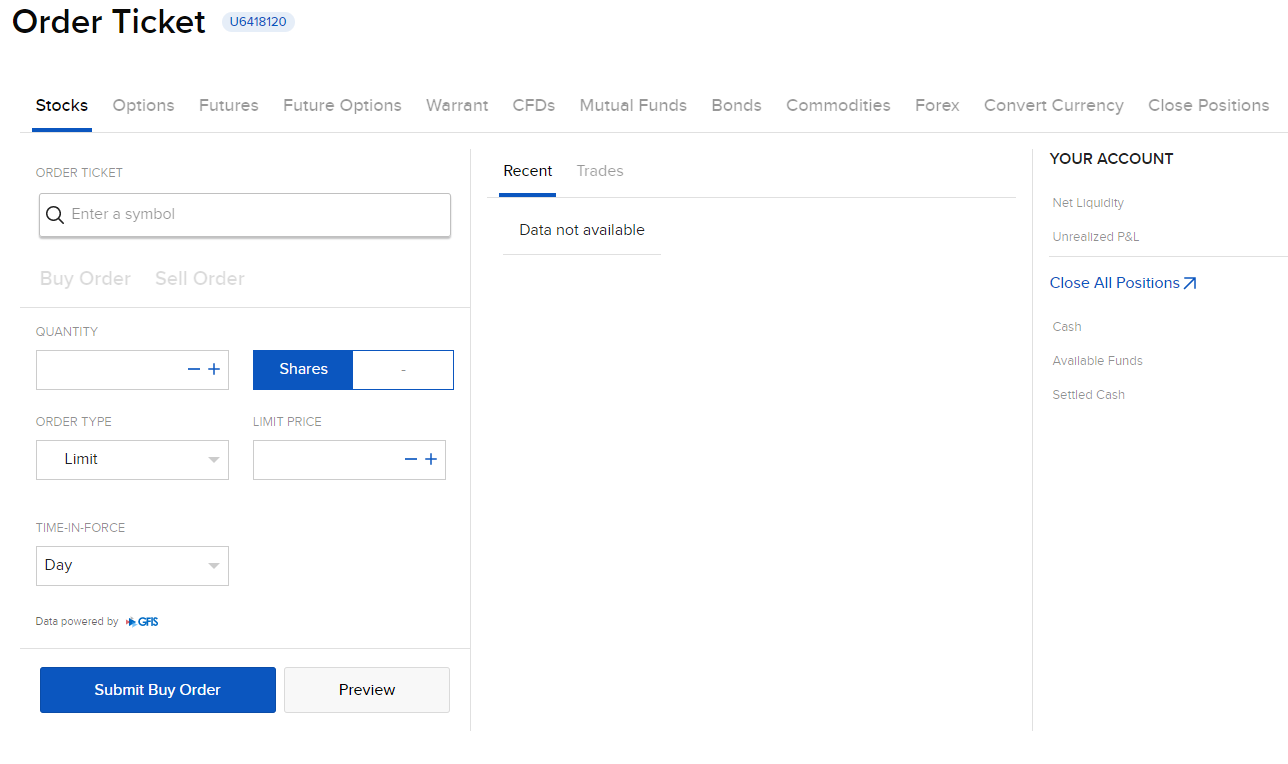1288x764 pixels.
Task: Focus the Enter a symbol field
Action: (x=245, y=215)
